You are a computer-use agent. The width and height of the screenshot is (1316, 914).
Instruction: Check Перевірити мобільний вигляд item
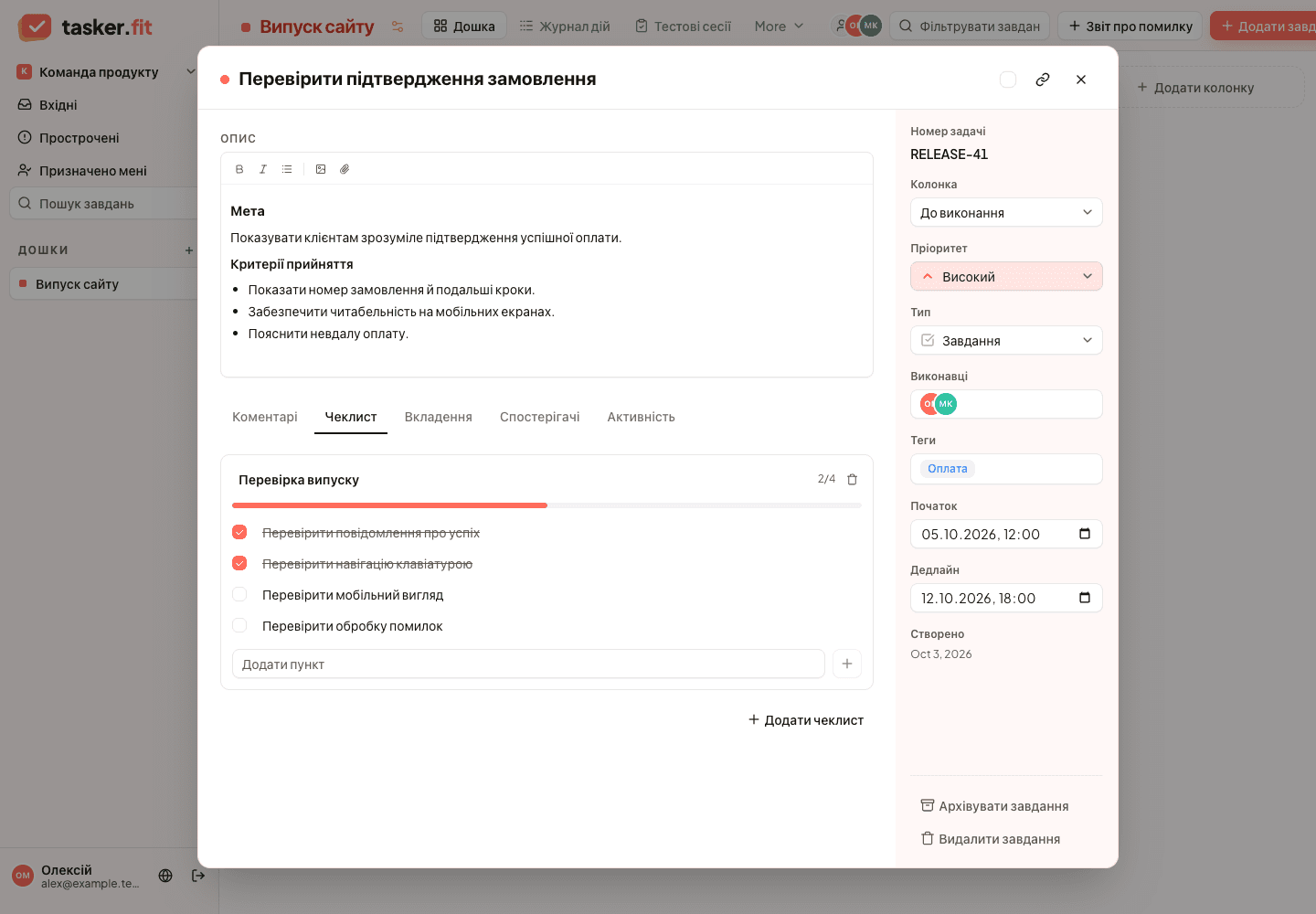(239, 594)
